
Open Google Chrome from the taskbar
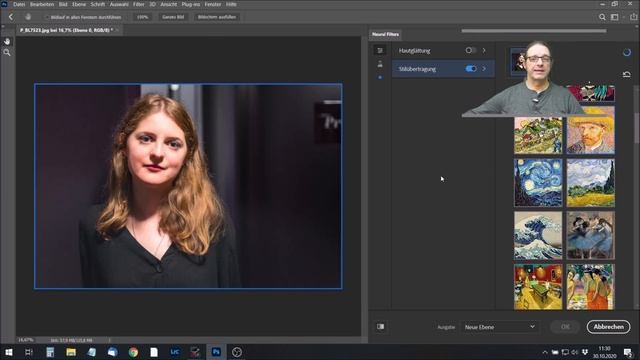pos(133,352)
